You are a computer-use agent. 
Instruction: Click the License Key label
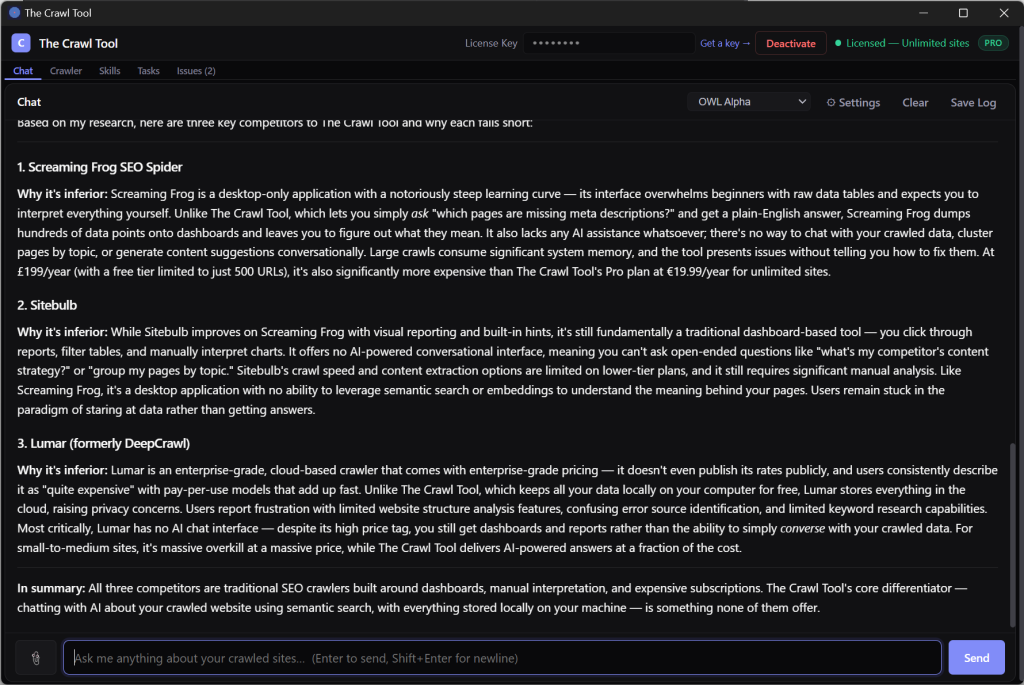[x=490, y=43]
